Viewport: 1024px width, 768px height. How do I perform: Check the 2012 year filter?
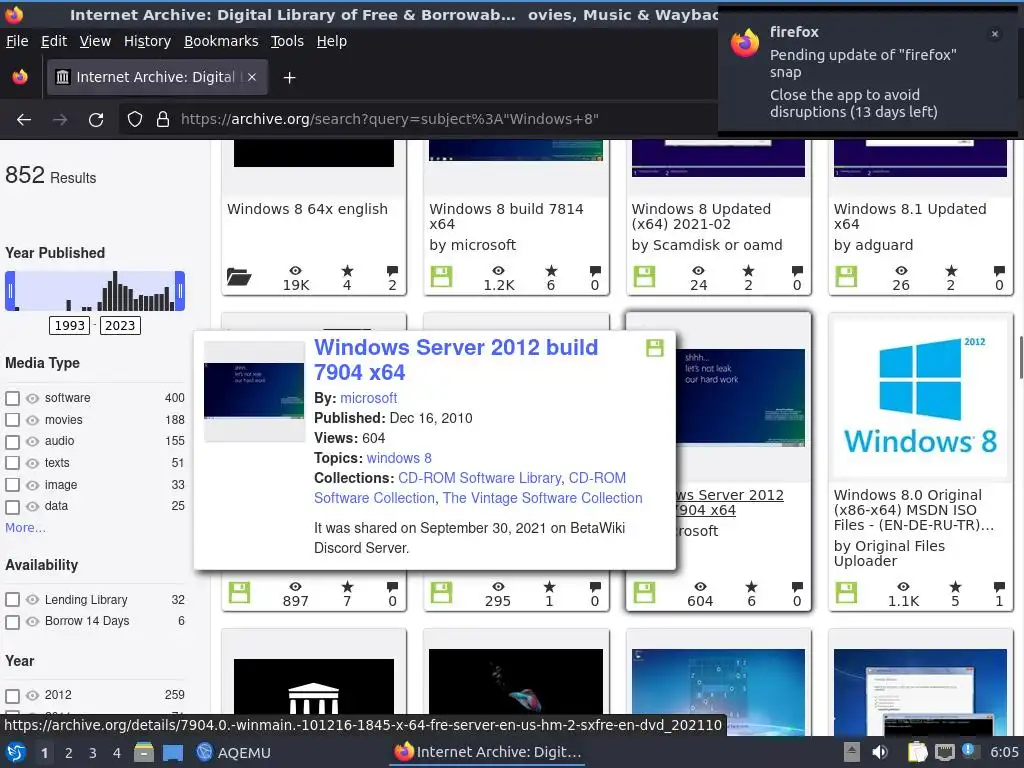[x=12, y=696]
